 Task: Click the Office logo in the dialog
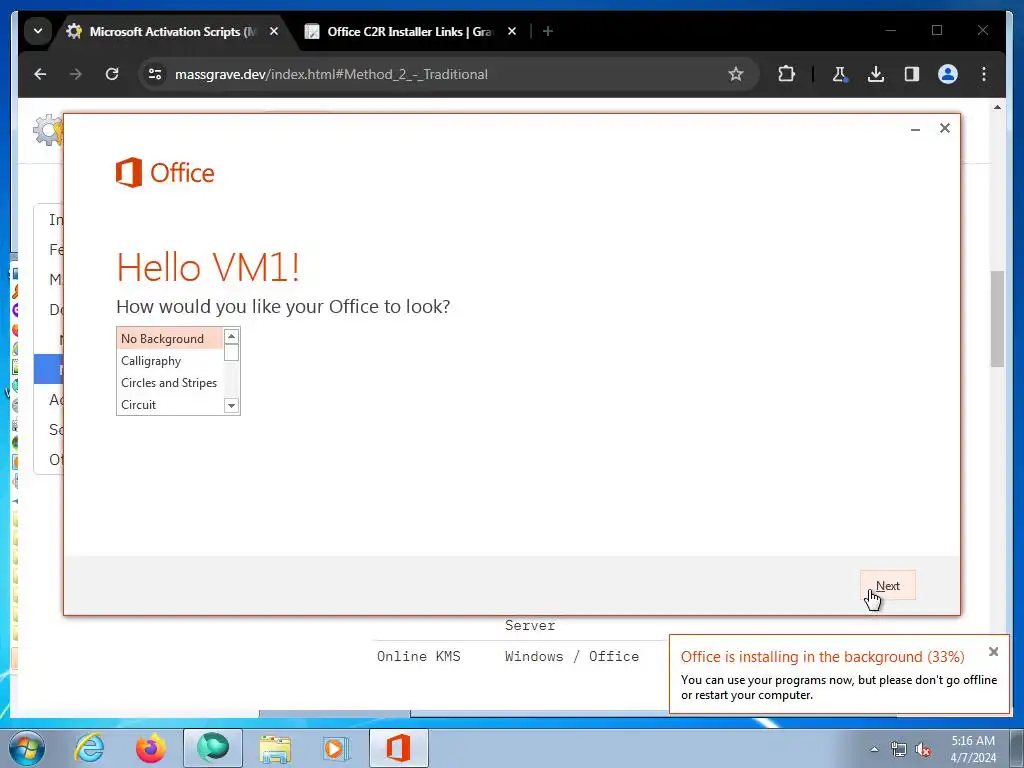(x=165, y=172)
